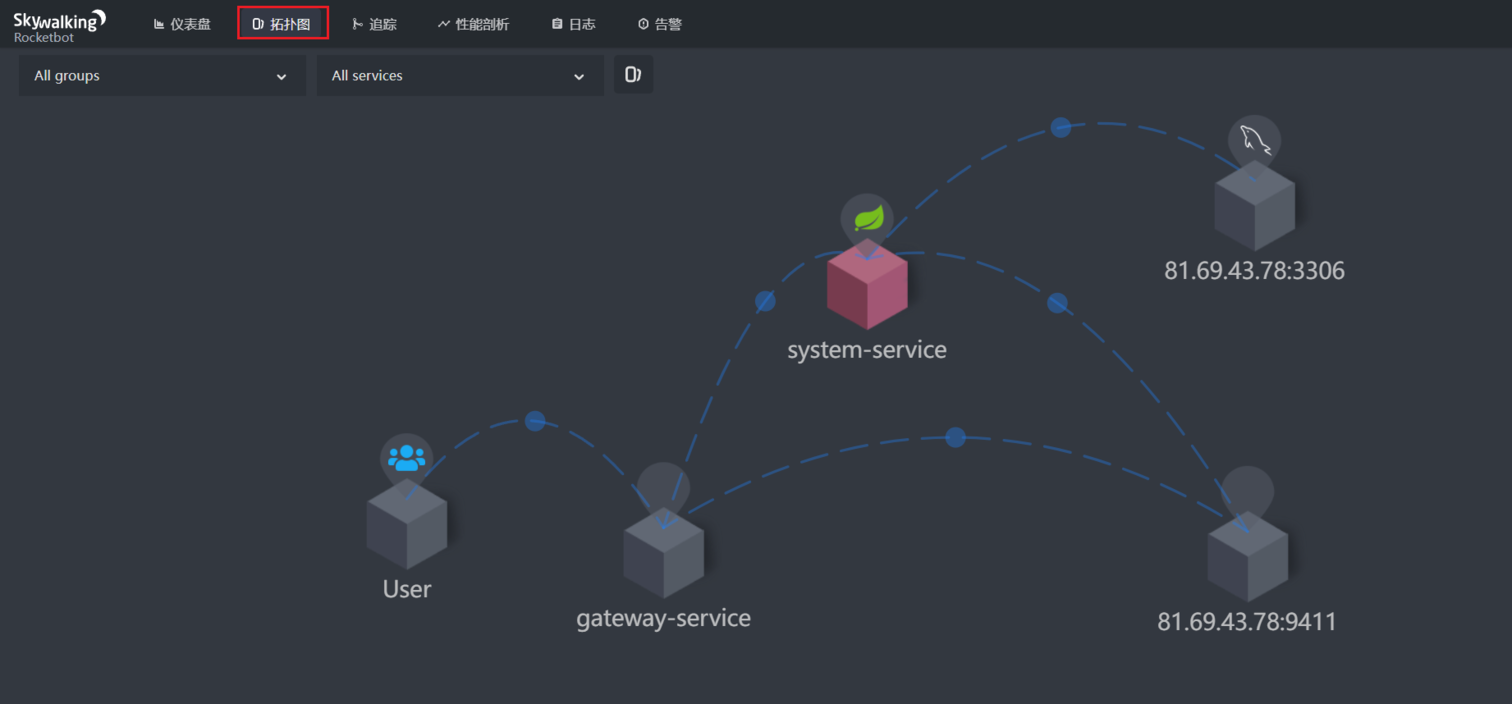Open the 日志 log tab
Viewport: 1512px width, 704px height.
click(573, 24)
